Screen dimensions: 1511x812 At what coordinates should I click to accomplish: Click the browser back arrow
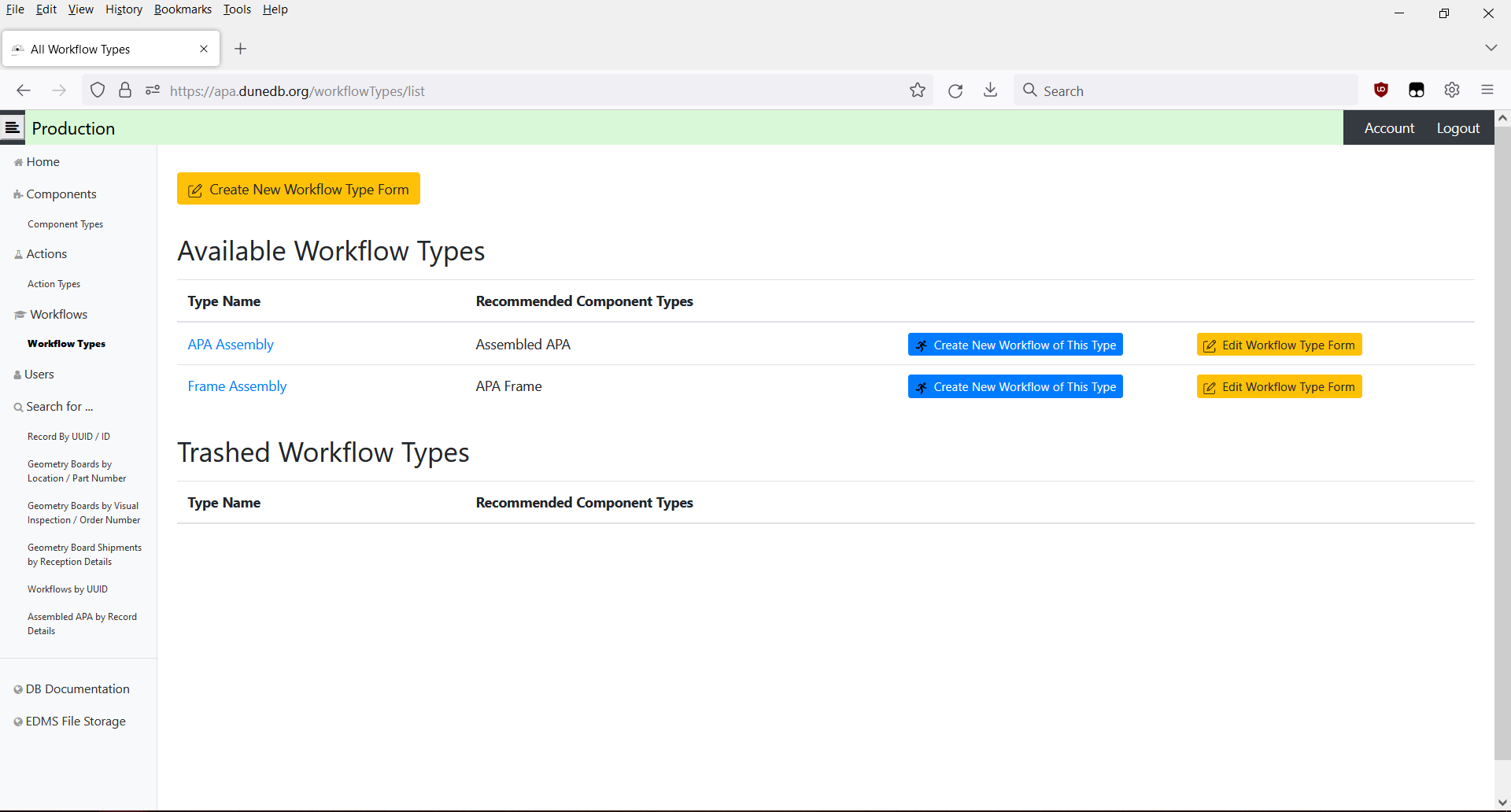[24, 90]
